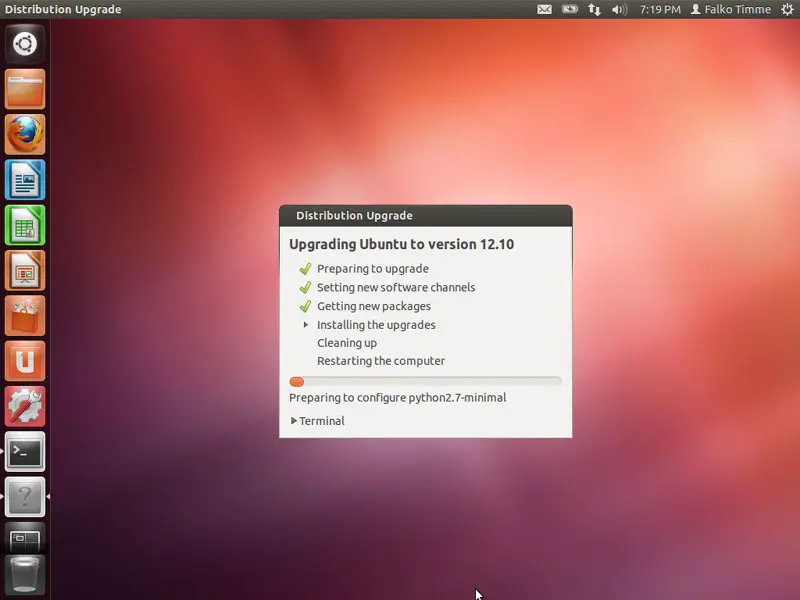Check the battery indicator
800x600 pixels.
point(569,9)
